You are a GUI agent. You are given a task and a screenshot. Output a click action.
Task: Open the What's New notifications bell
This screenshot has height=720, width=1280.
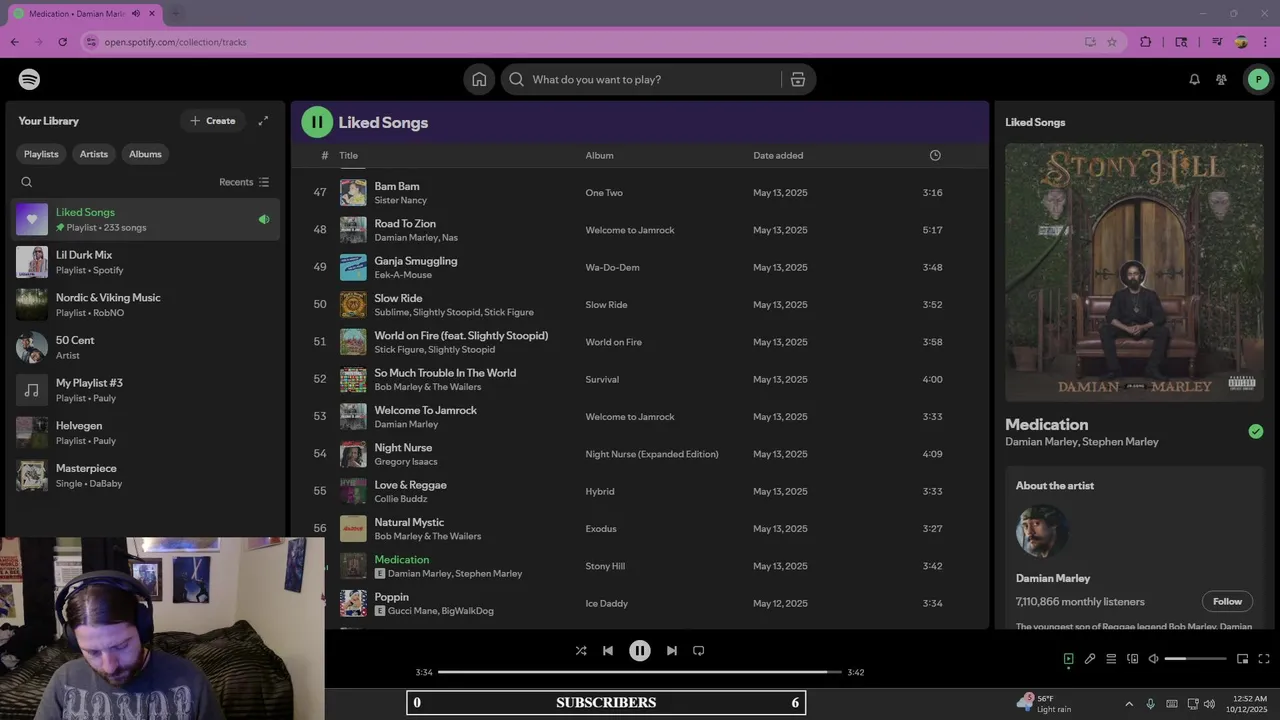pyautogui.click(x=1194, y=79)
